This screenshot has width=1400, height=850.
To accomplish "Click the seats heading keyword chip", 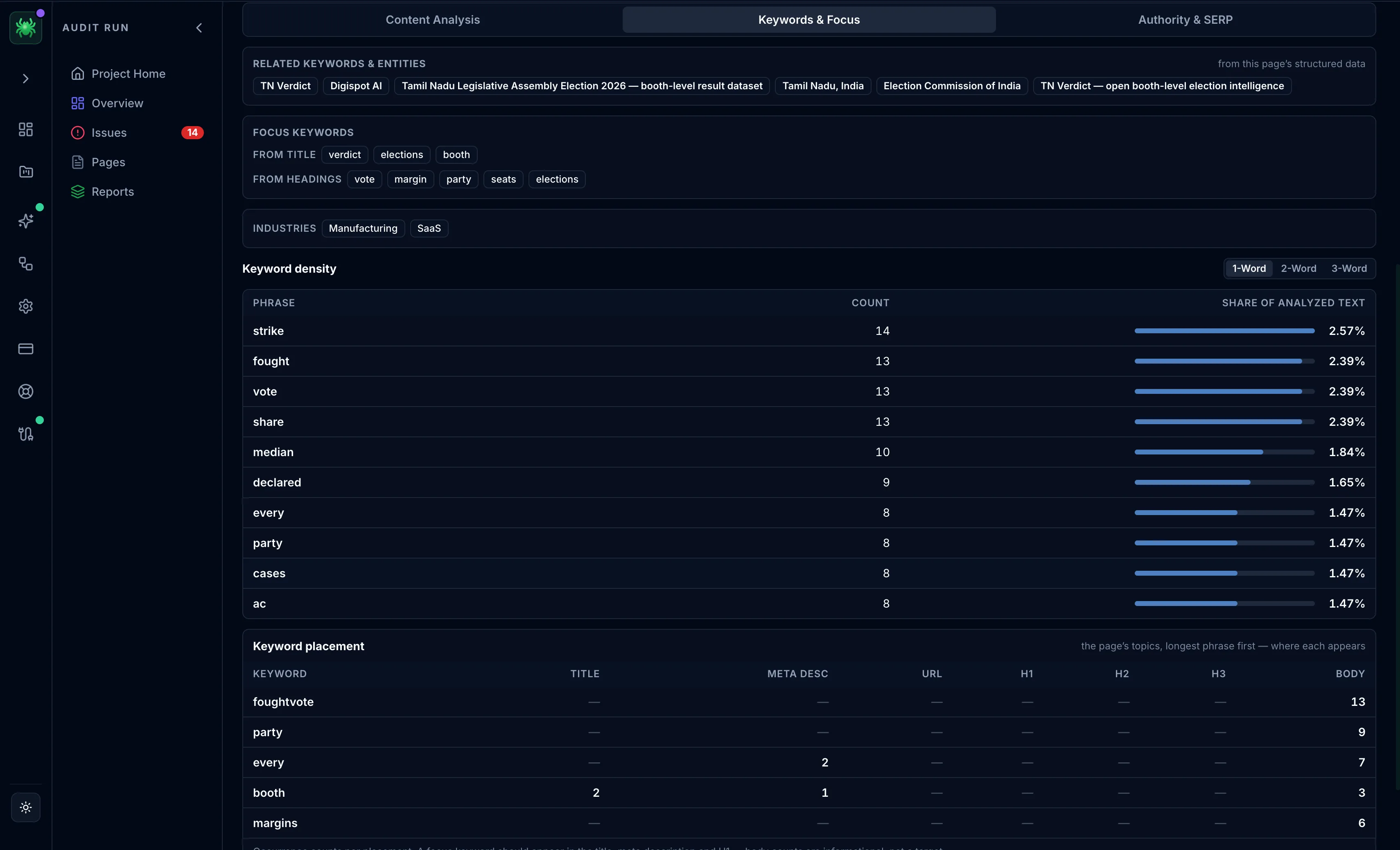I will pyautogui.click(x=504, y=179).
